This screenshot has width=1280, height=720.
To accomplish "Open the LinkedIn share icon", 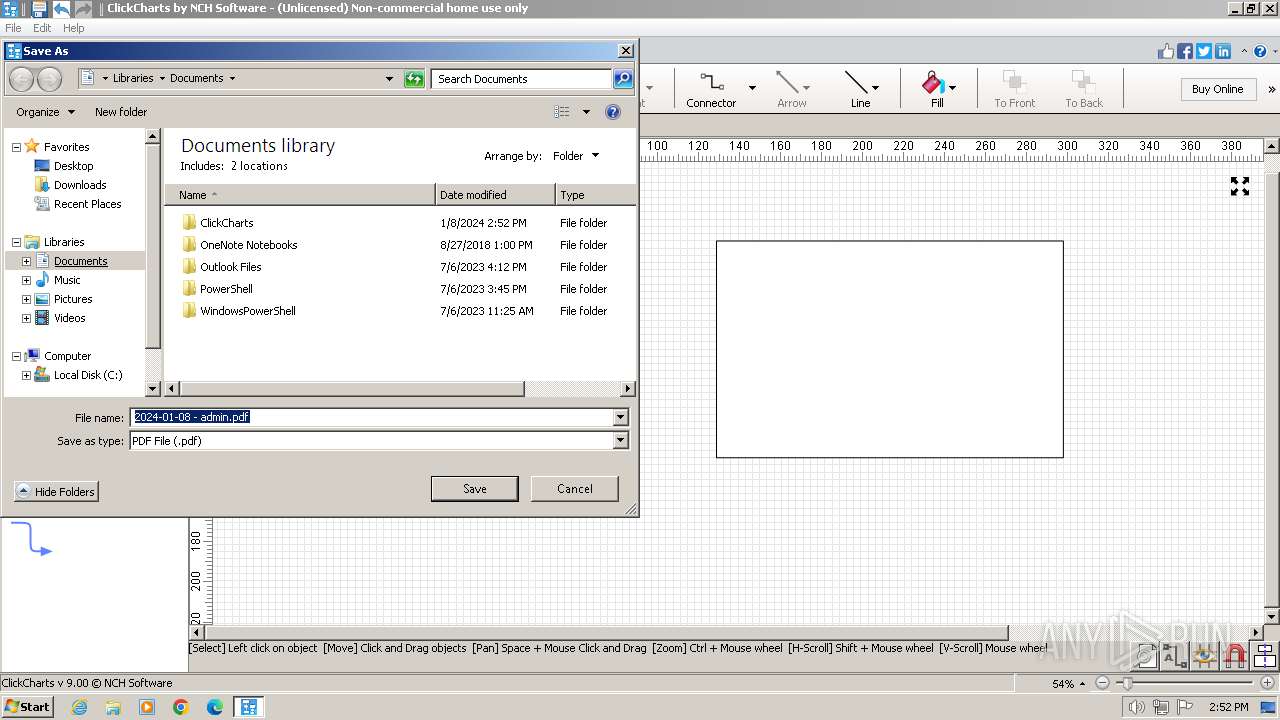I will click(x=1223, y=51).
